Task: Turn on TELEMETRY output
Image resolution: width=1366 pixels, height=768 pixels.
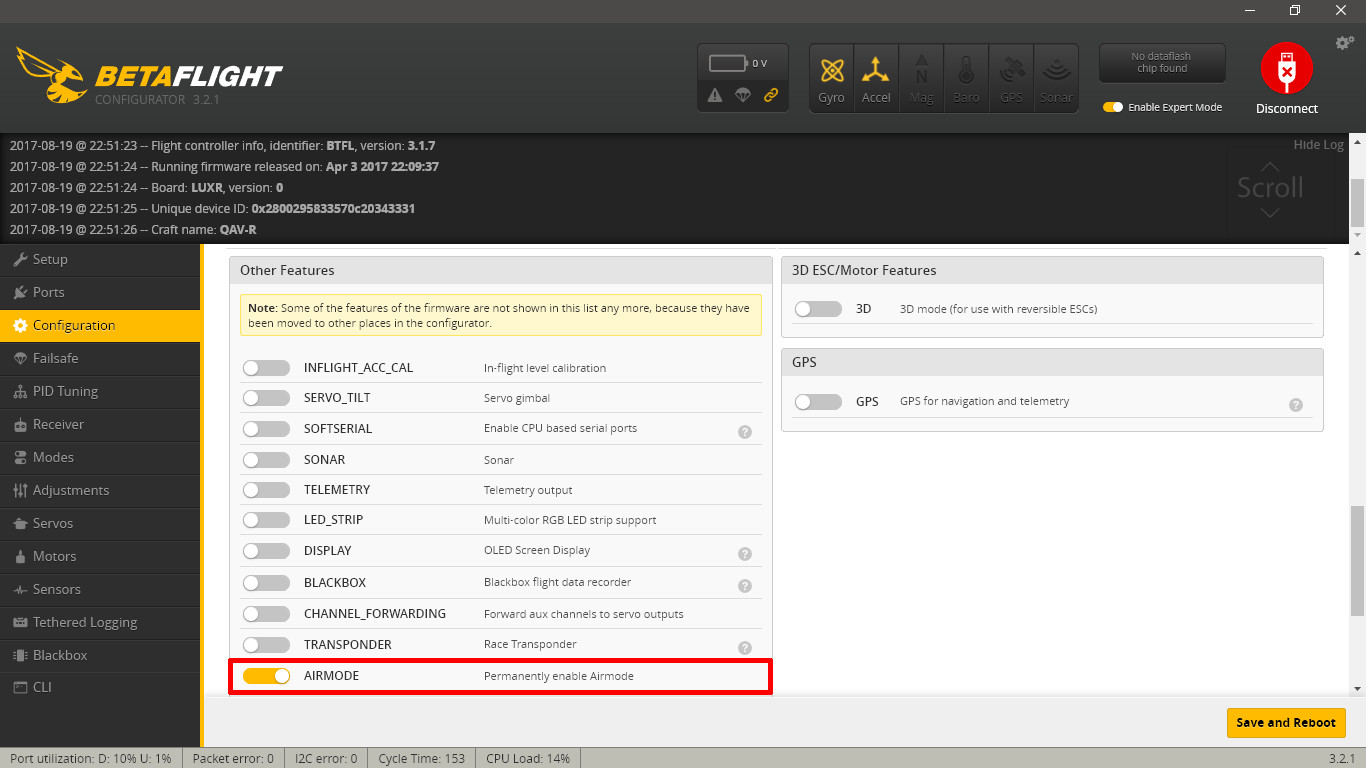Action: 266,490
